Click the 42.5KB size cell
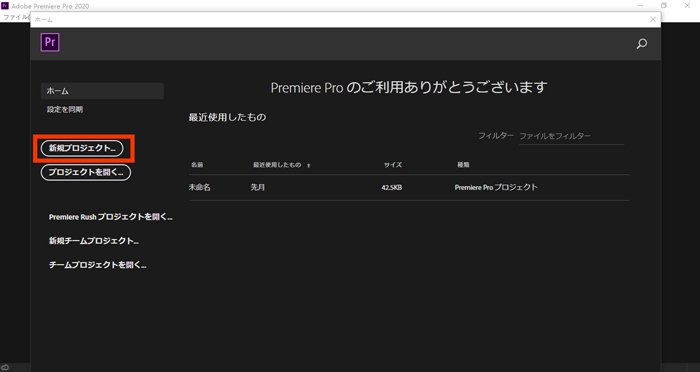Image resolution: width=700 pixels, height=372 pixels. pyautogui.click(x=392, y=188)
